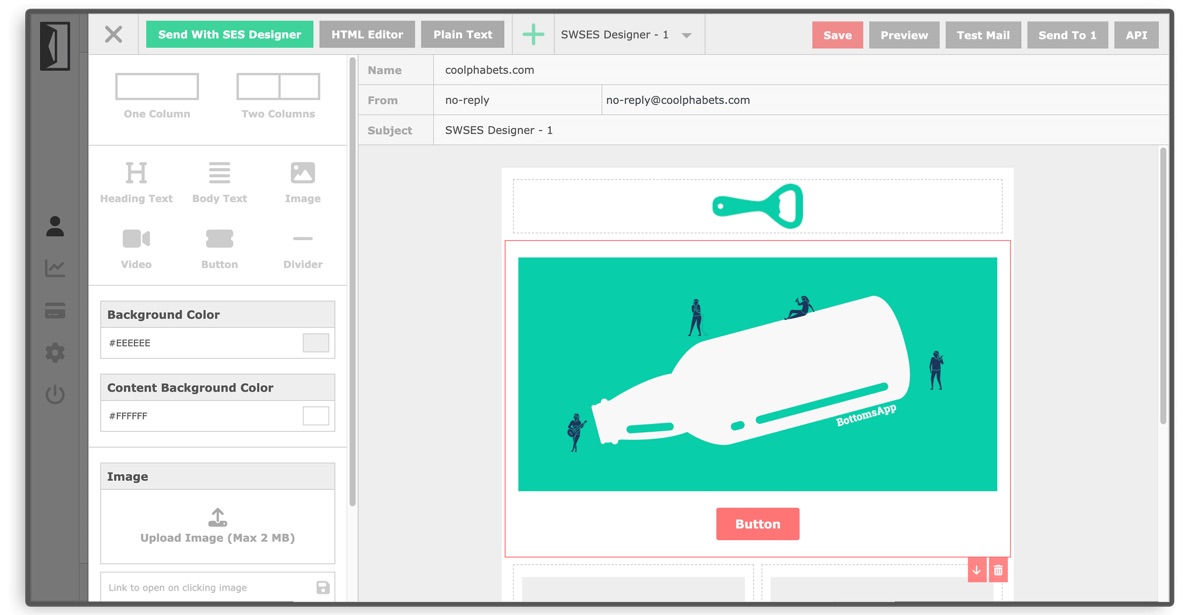Screen dimensions: 1200x615
Task: Click the Save button
Action: [837, 35]
